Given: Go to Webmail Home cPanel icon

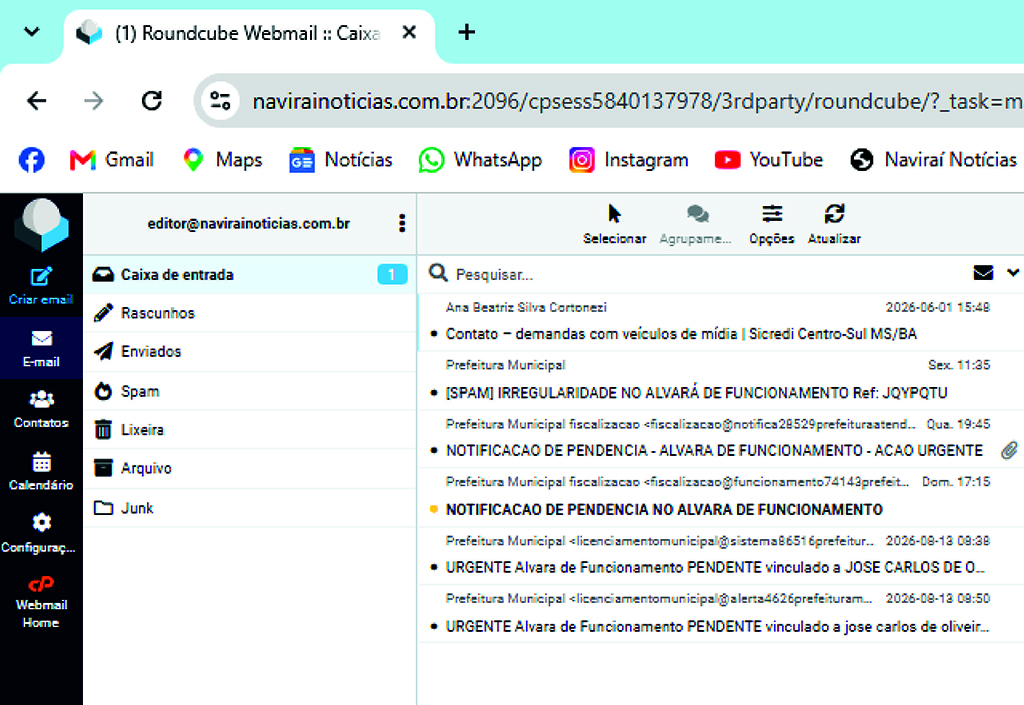Looking at the screenshot, I should (41, 602).
